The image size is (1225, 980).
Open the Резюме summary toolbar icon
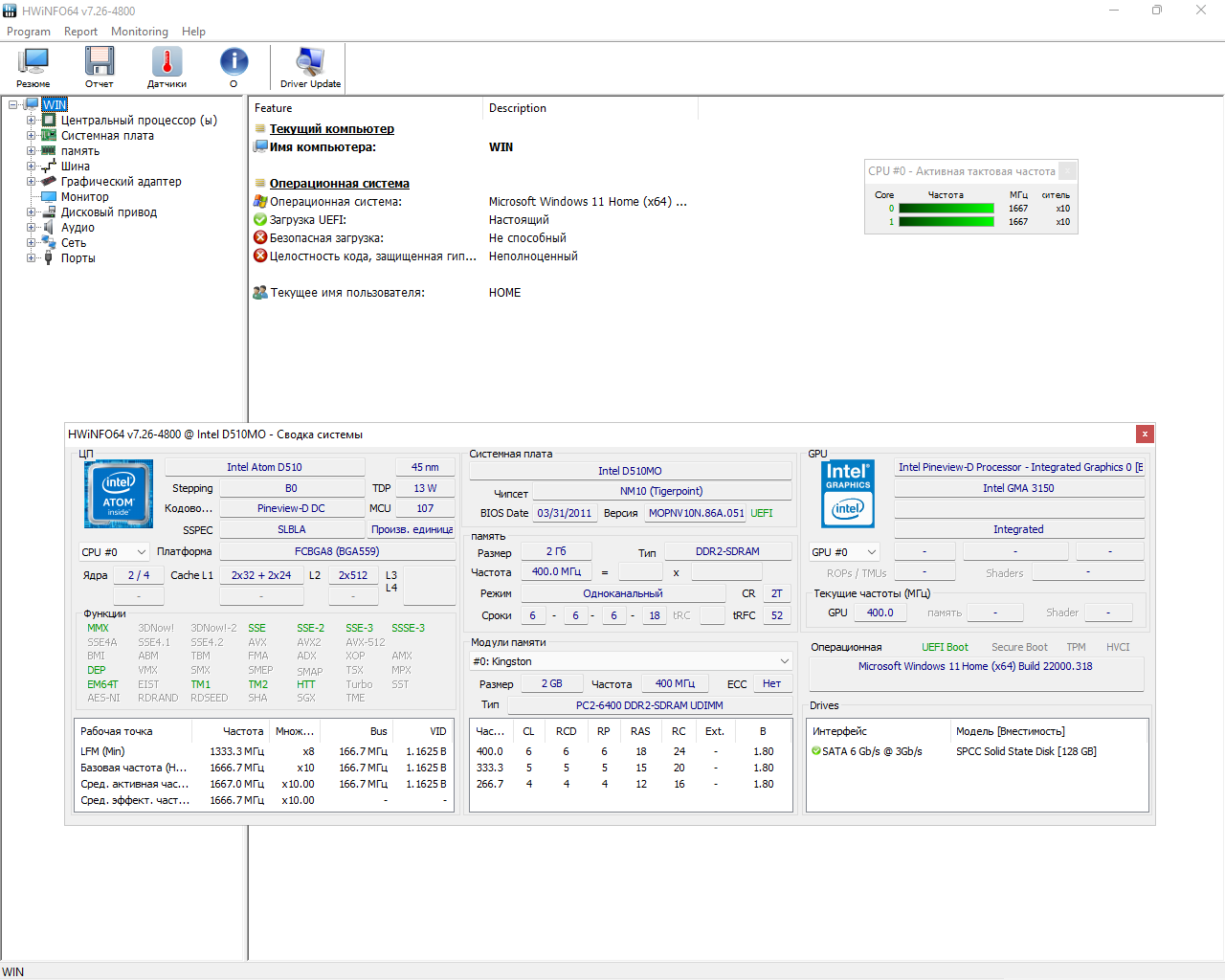coord(33,62)
